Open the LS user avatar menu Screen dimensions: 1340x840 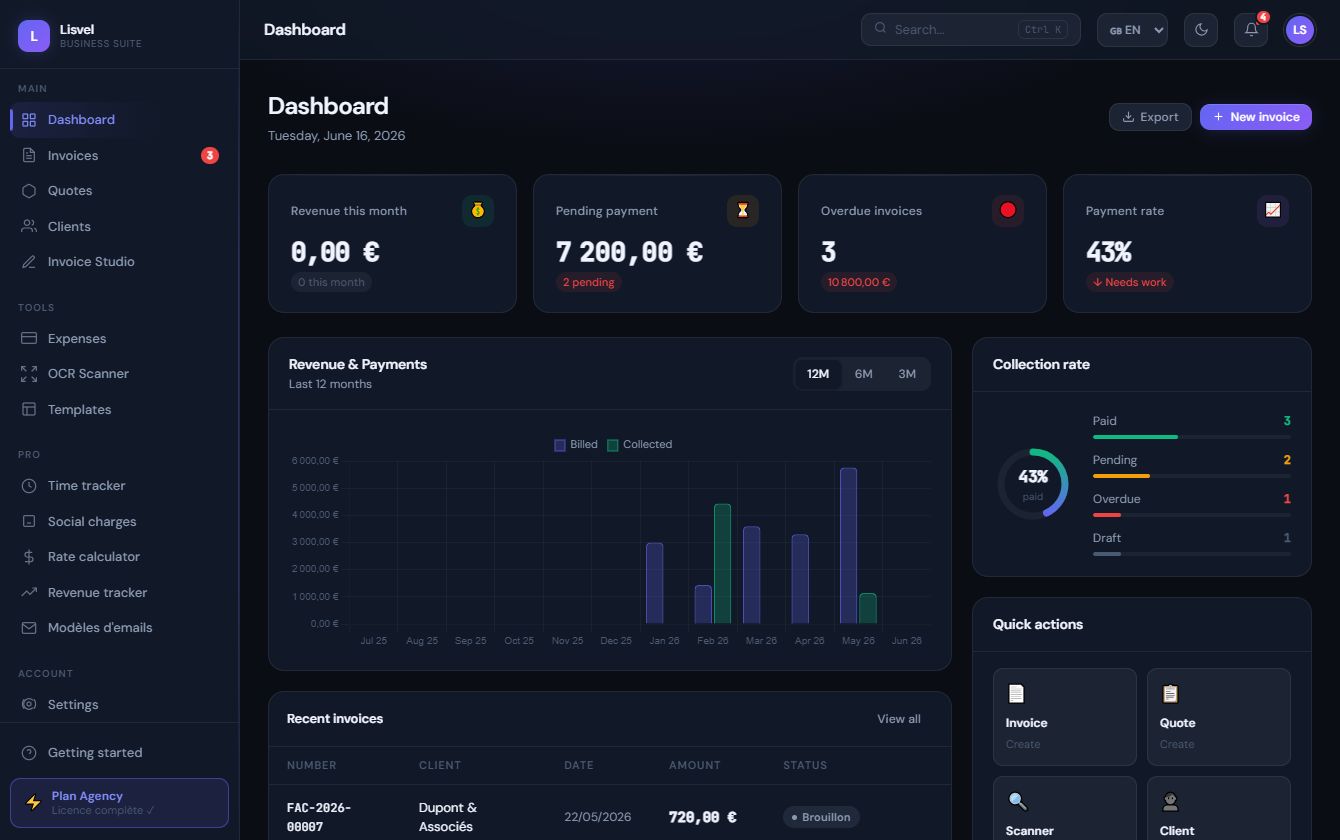click(x=1300, y=30)
